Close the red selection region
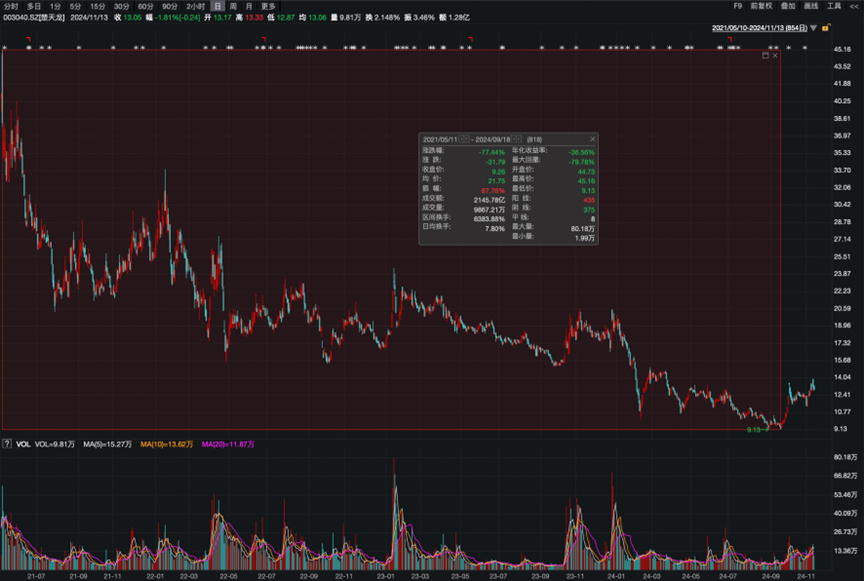 (x=775, y=56)
